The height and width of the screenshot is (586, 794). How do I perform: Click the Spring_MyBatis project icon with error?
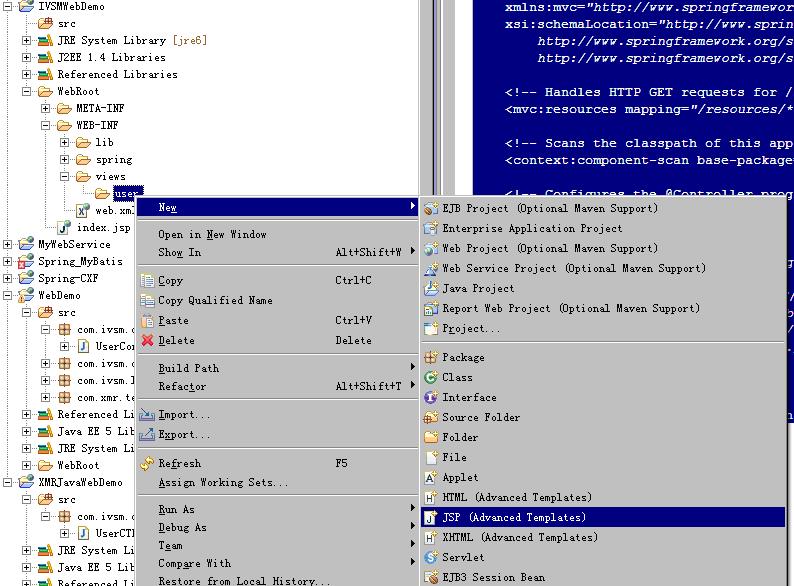[x=26, y=261]
